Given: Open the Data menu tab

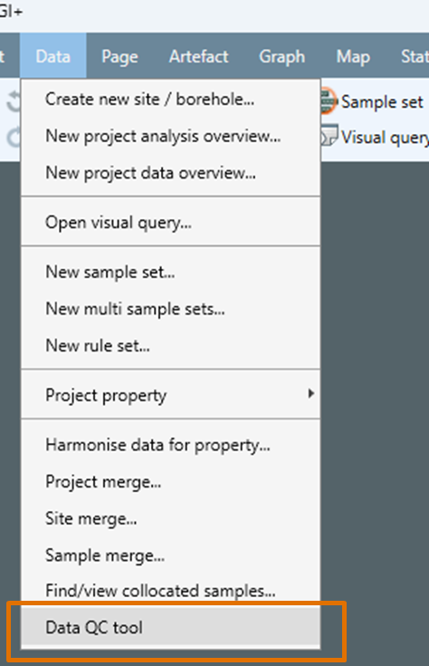Looking at the screenshot, I should [x=53, y=56].
